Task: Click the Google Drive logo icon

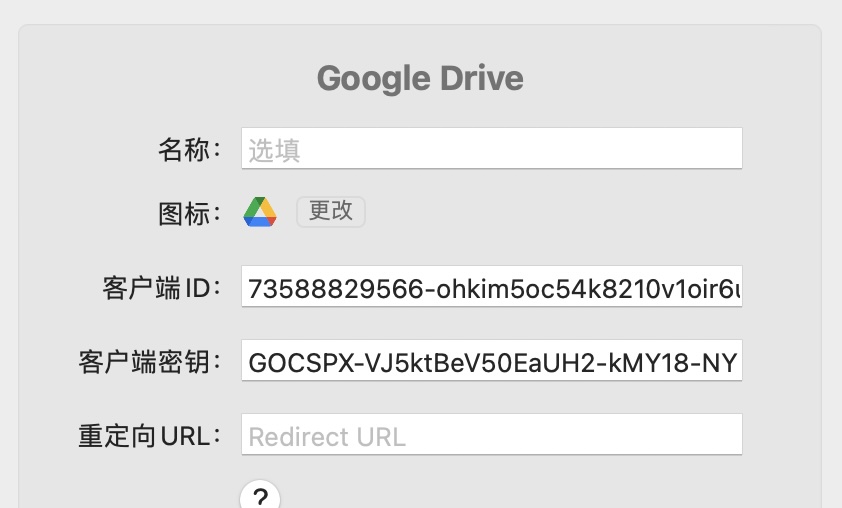Action: 260,212
